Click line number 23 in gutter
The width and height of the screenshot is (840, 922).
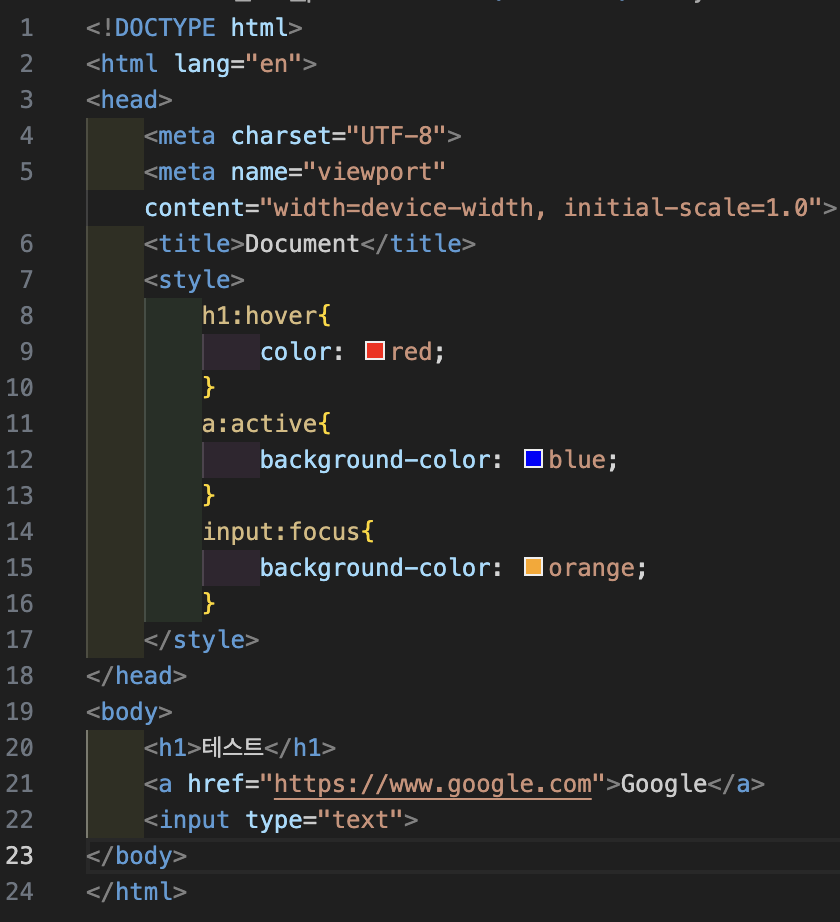point(19,856)
